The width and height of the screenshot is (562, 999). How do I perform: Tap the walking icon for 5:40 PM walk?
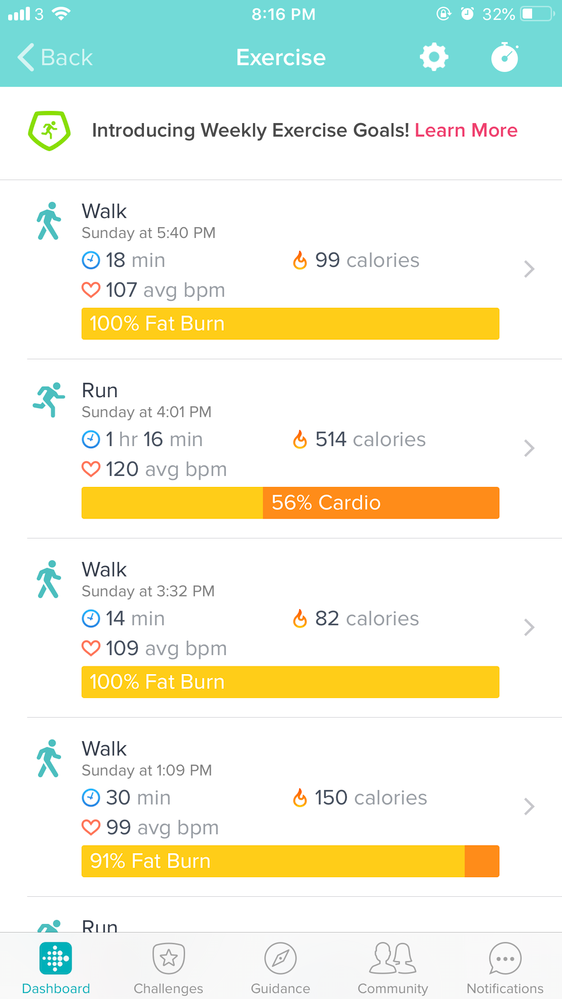tap(48, 220)
